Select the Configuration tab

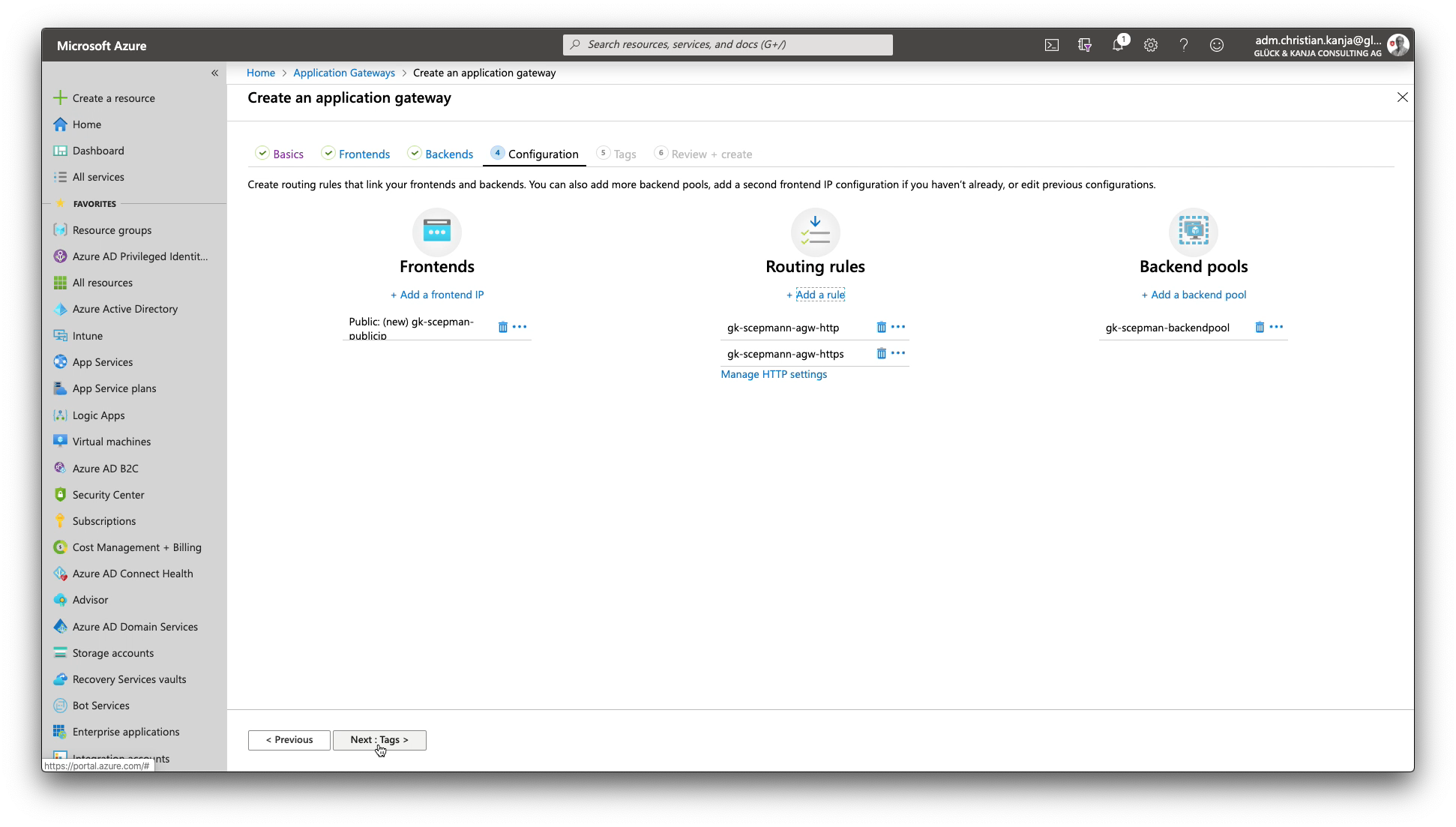535,154
